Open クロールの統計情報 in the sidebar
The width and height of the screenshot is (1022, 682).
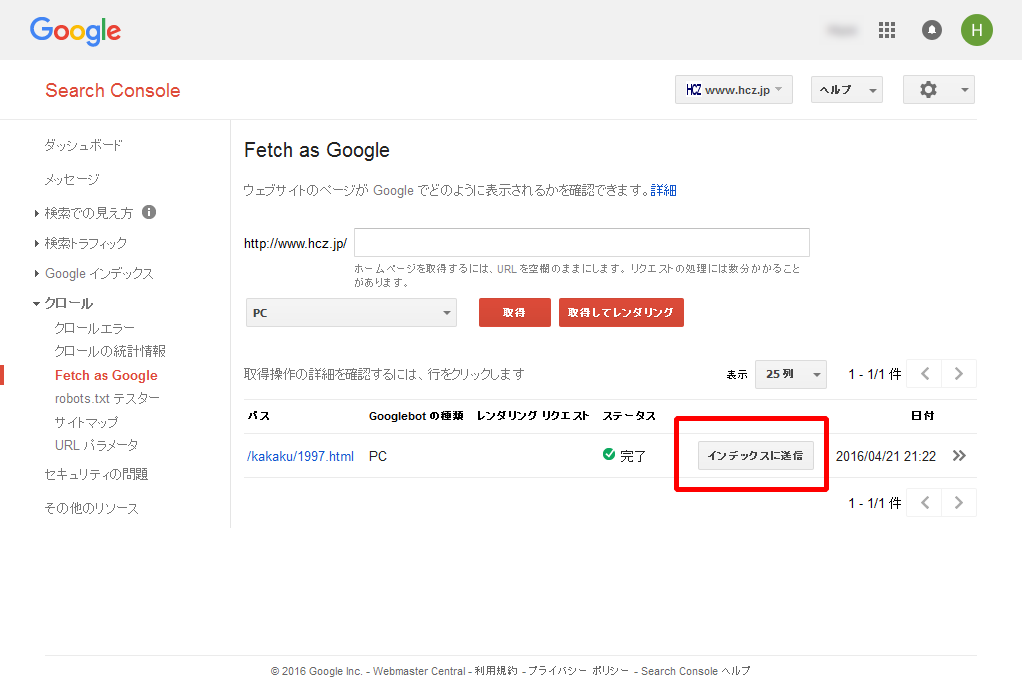point(110,351)
